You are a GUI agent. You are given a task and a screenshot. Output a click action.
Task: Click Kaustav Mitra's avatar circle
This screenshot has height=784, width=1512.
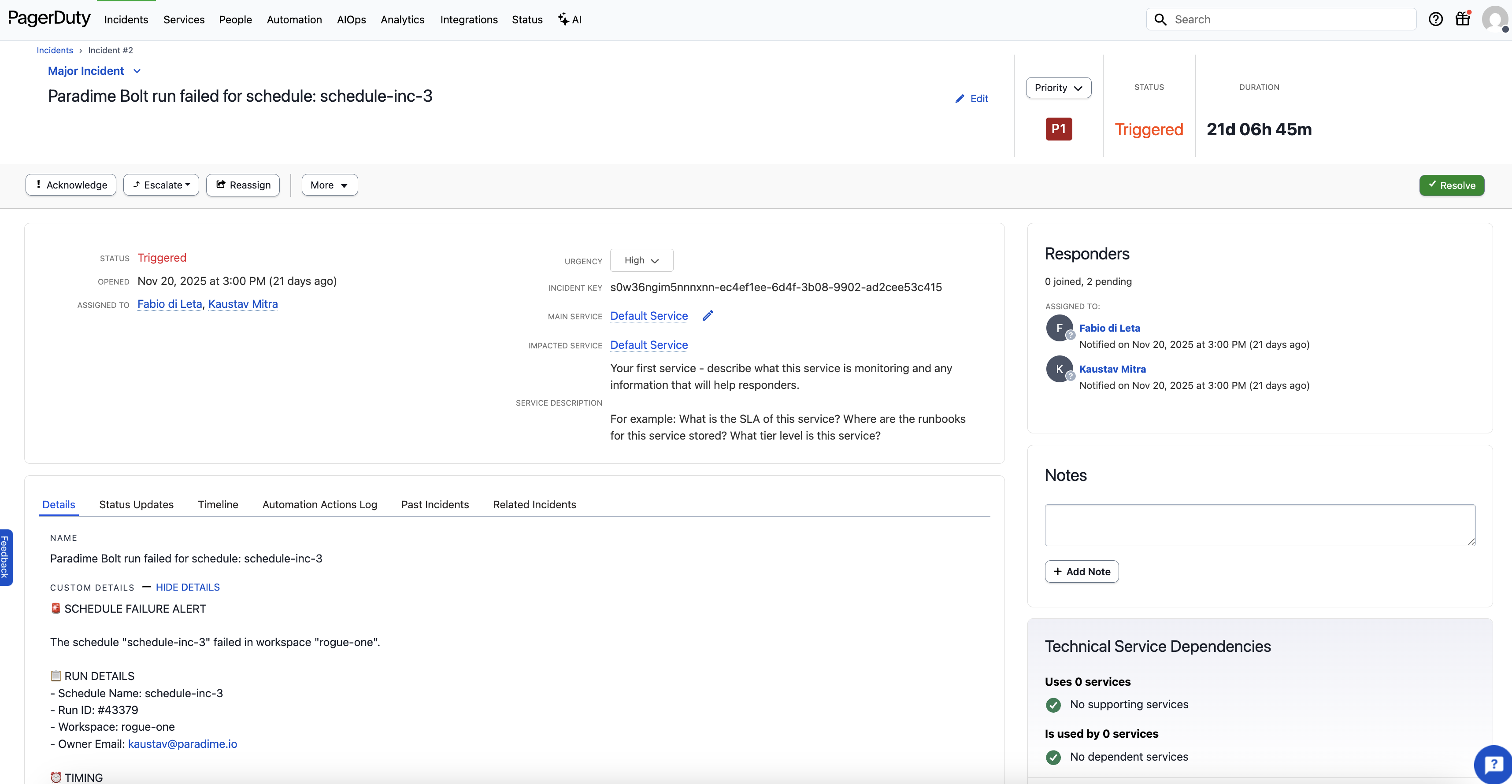(x=1059, y=369)
